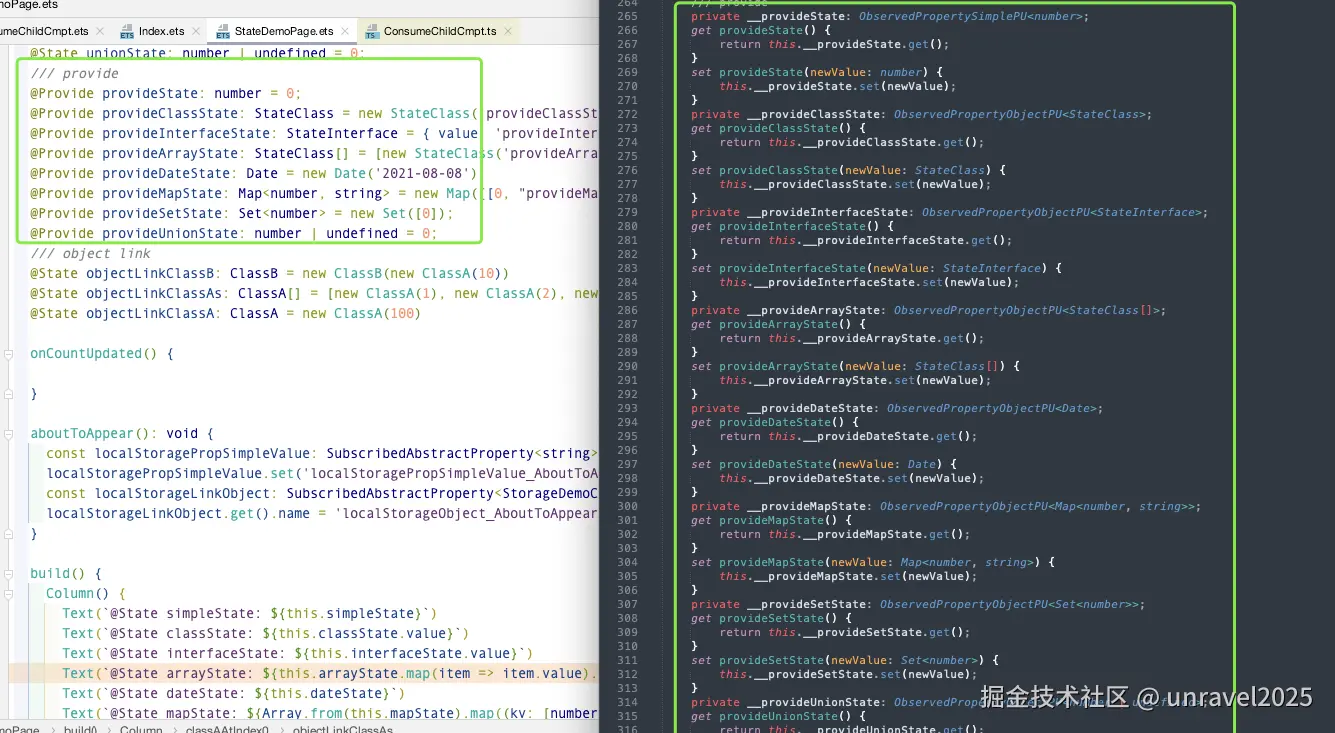Select the StateDemoPage.ets editor tab

pos(284,31)
